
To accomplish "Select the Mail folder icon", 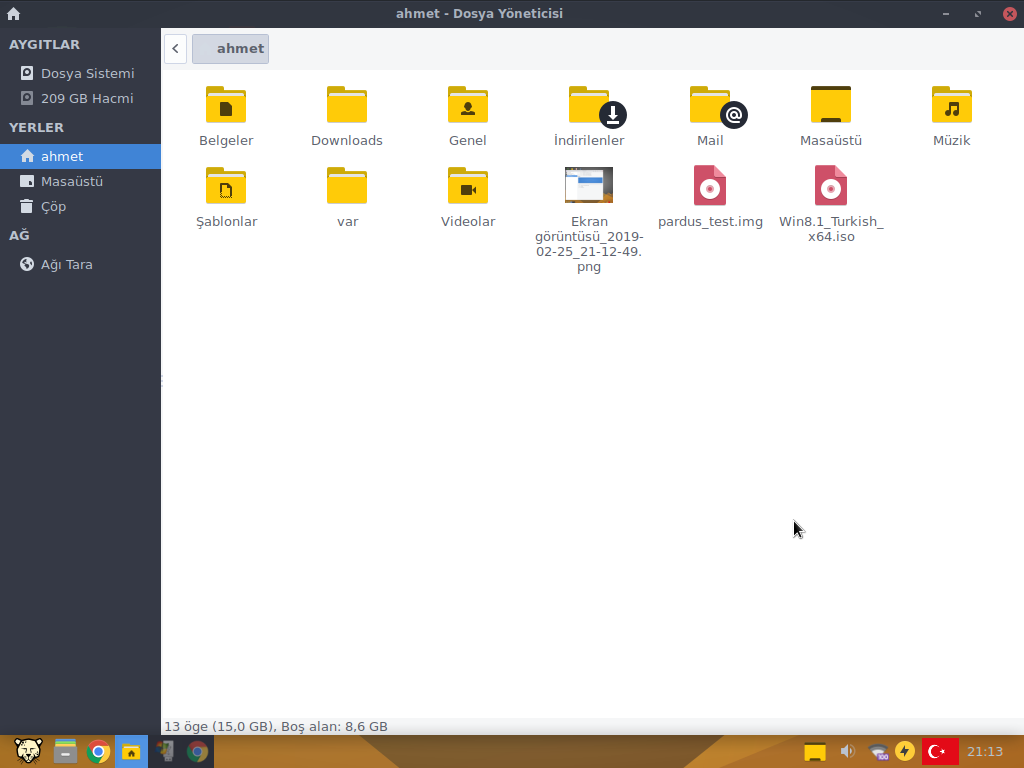I will pyautogui.click(x=710, y=105).
